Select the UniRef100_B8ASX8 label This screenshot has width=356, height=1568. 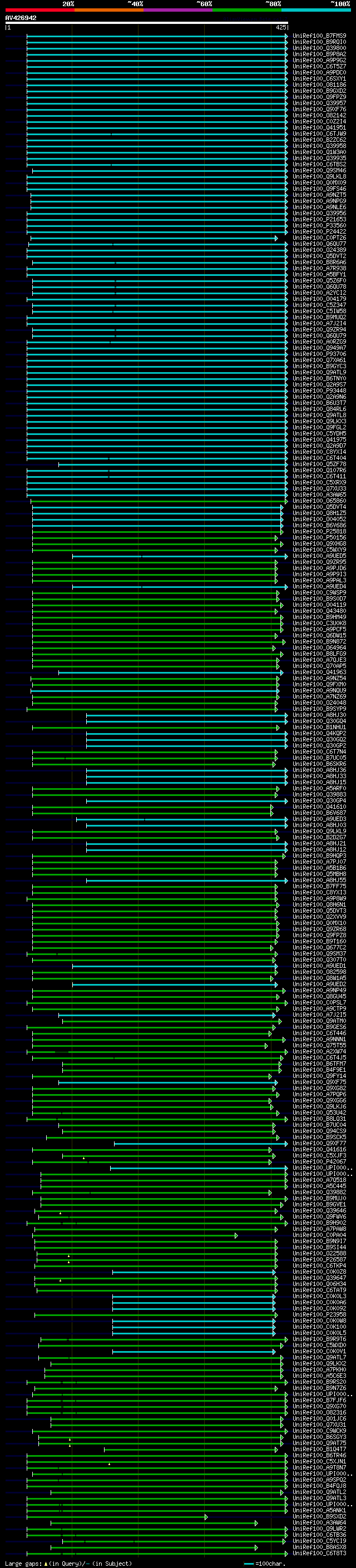[x=319, y=1547]
